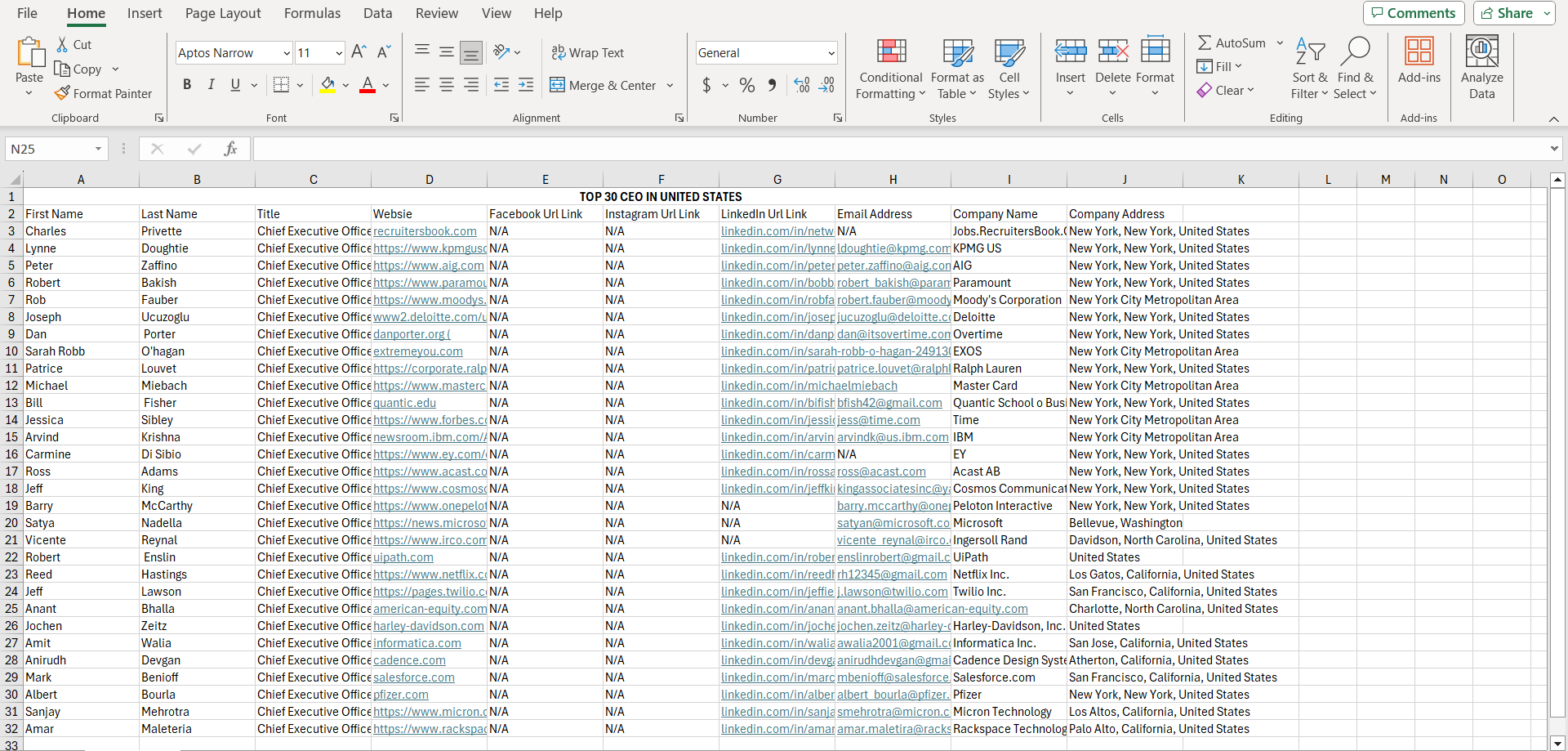Expand the Merge & Center options arrow
Image resolution: width=1568 pixels, height=751 pixels.
pos(670,85)
